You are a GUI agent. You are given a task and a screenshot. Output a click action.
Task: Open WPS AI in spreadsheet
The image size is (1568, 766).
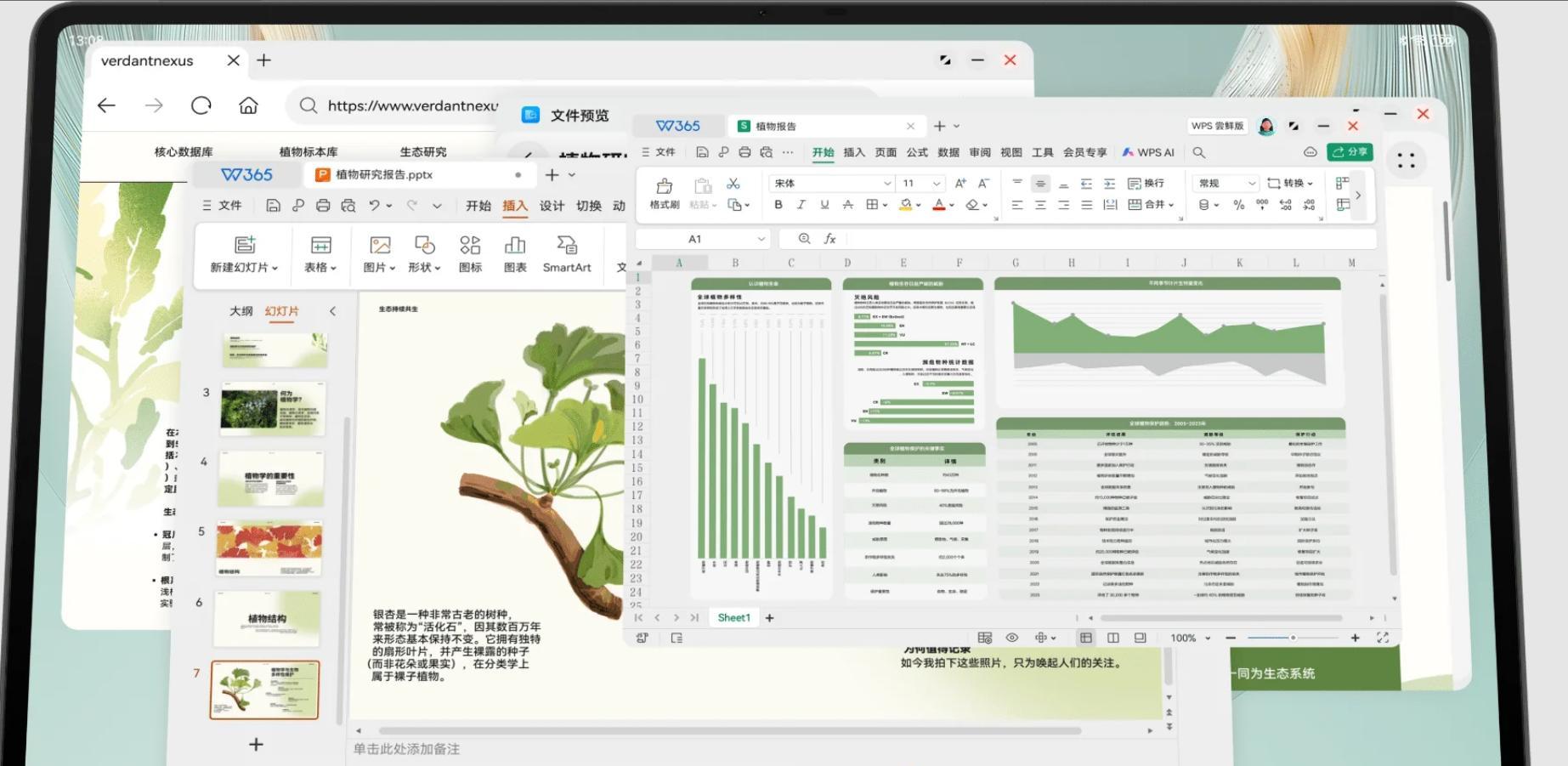pyautogui.click(x=1148, y=152)
